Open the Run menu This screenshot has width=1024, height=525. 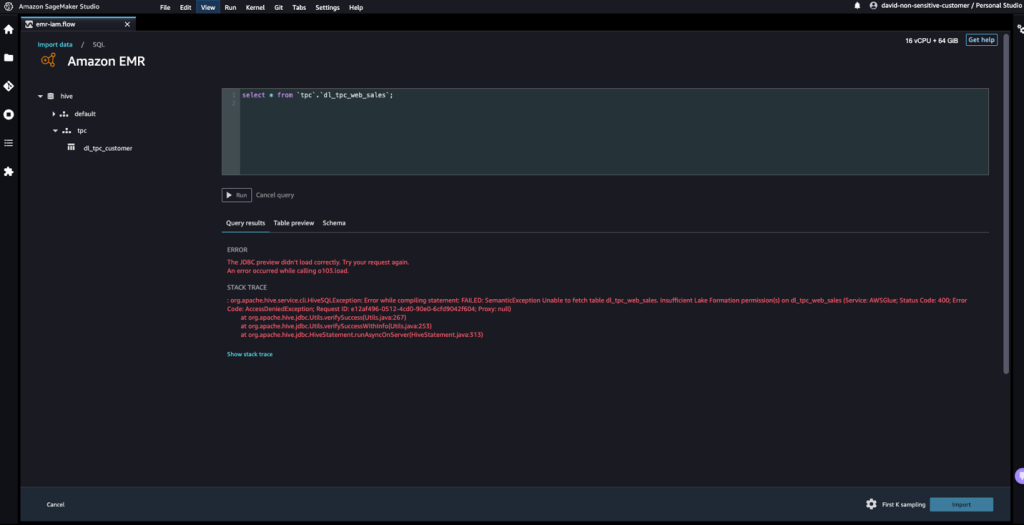click(230, 7)
